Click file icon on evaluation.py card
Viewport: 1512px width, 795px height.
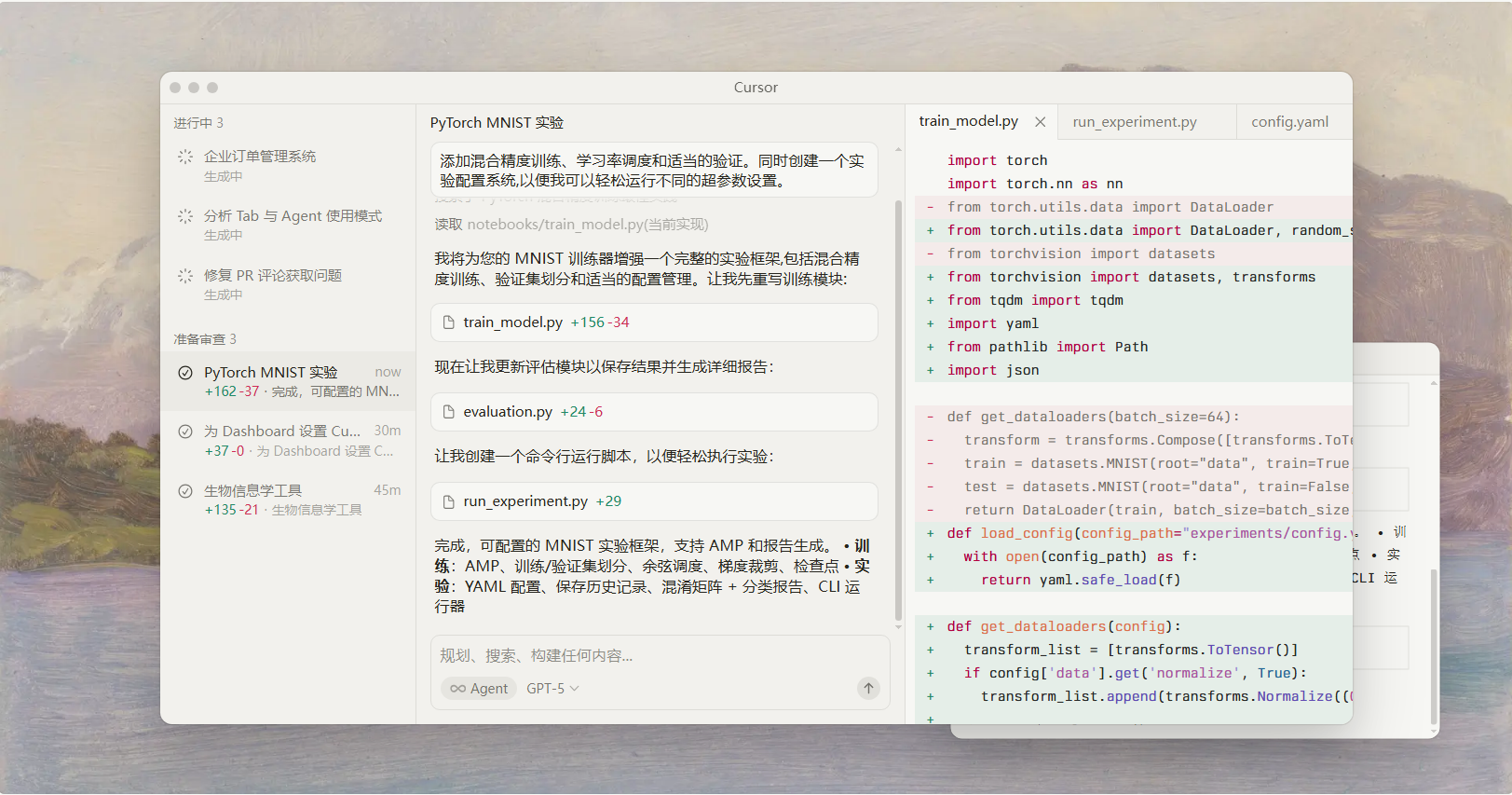point(449,412)
